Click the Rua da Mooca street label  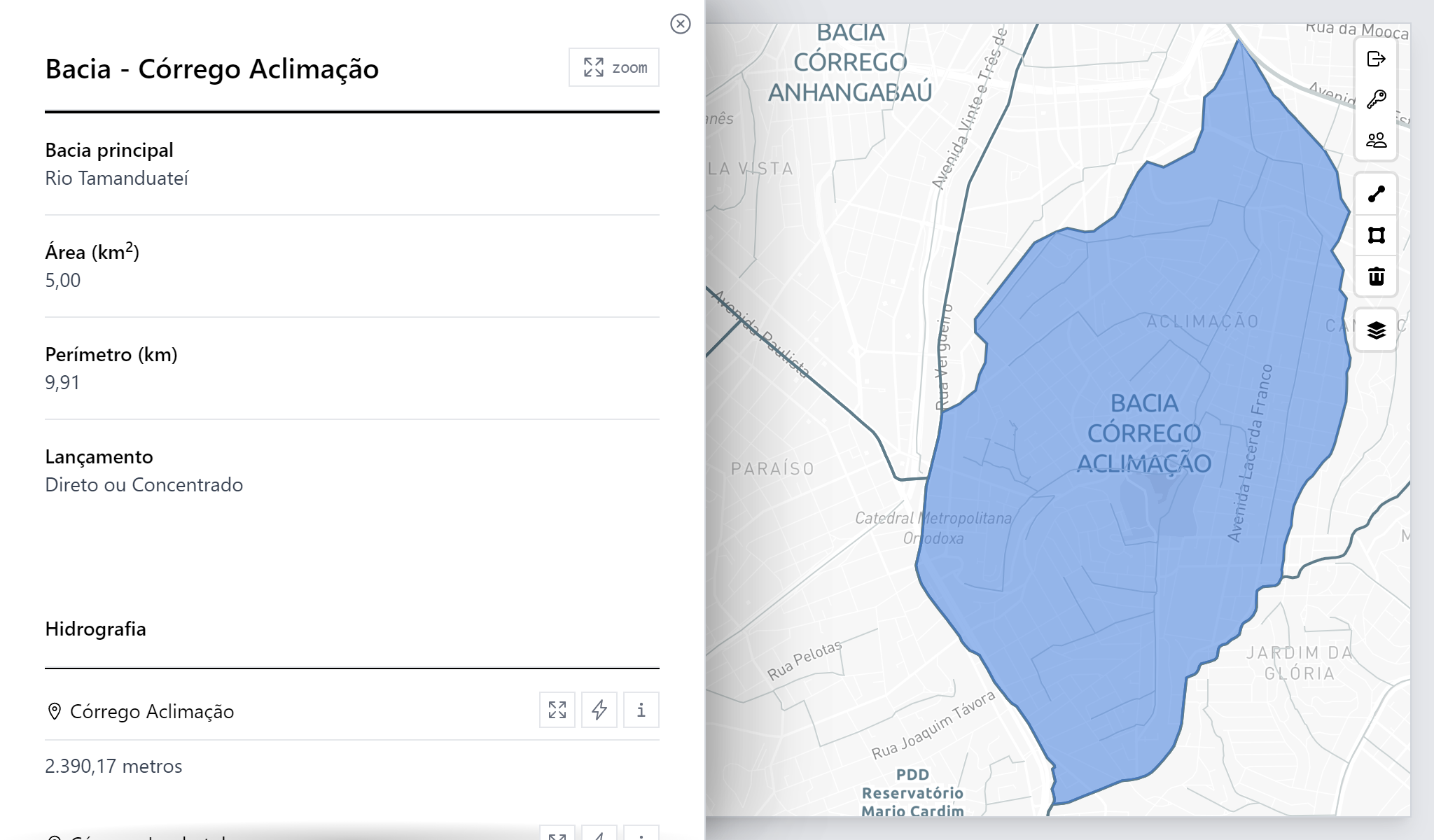point(1357,29)
